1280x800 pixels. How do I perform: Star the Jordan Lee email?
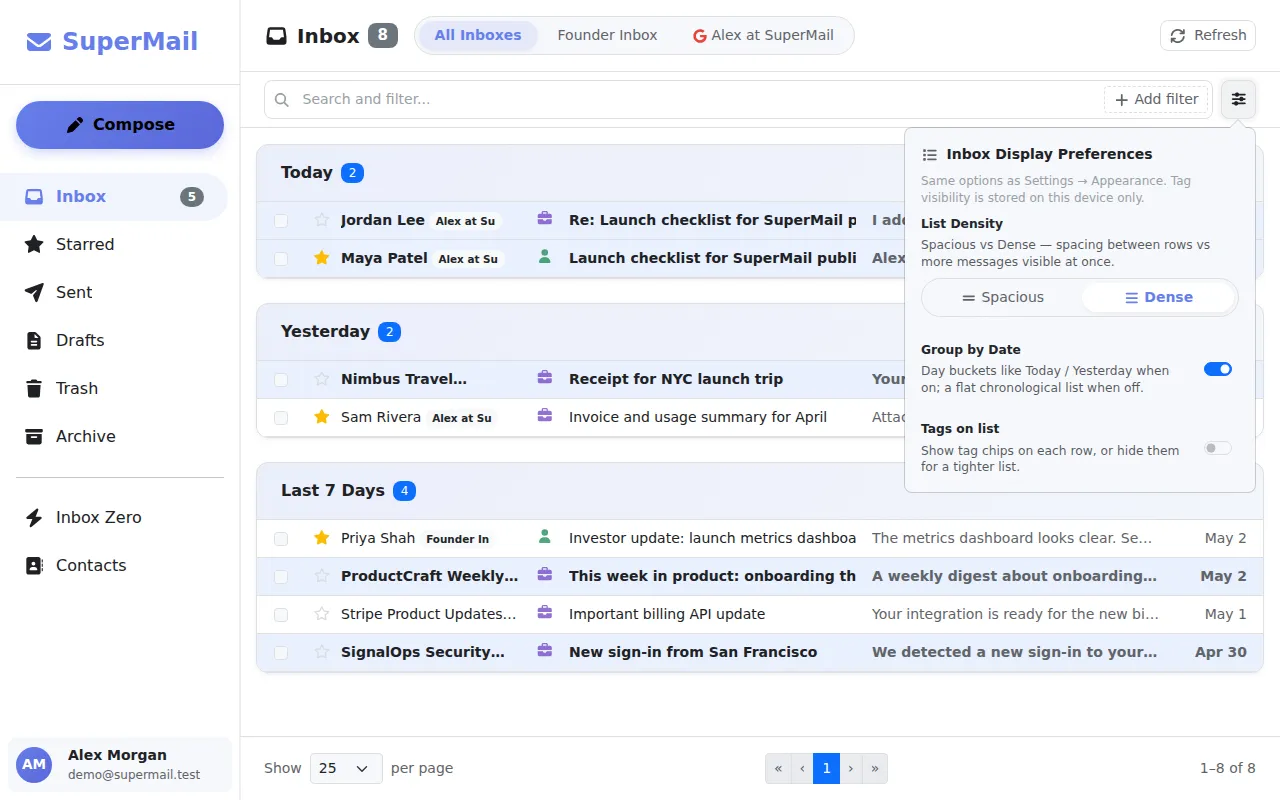(322, 220)
